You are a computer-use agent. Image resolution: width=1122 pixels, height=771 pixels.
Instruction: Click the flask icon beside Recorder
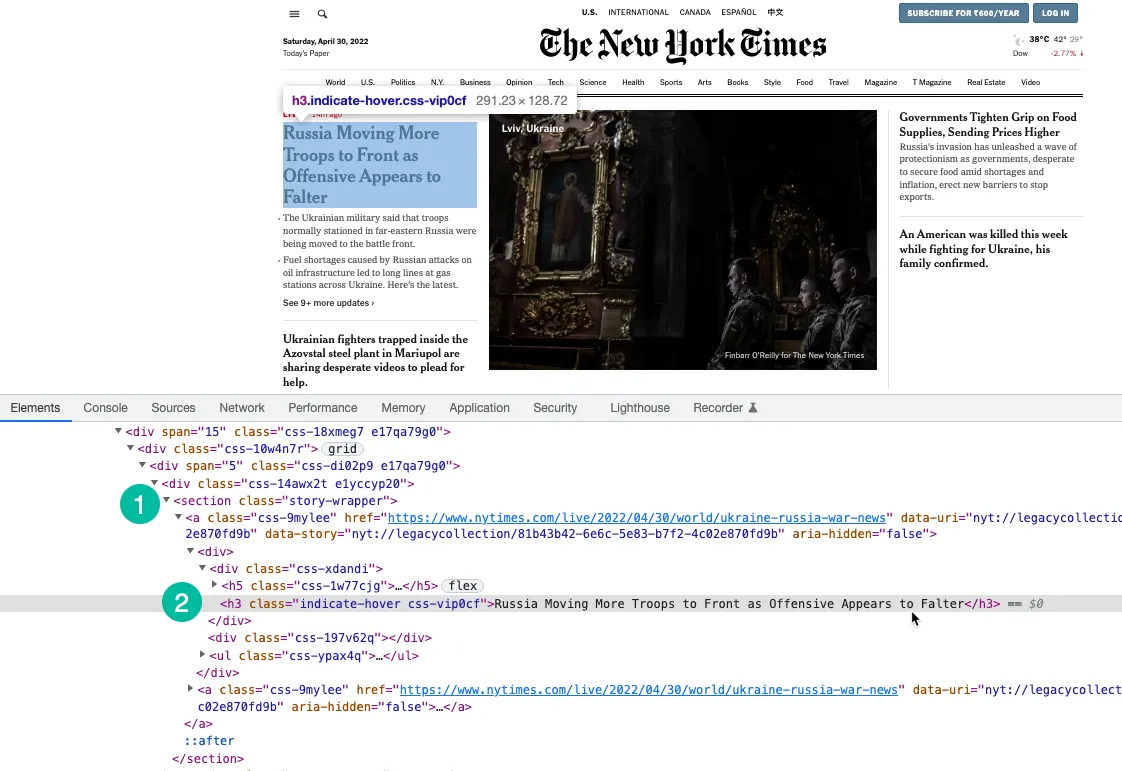tap(753, 408)
